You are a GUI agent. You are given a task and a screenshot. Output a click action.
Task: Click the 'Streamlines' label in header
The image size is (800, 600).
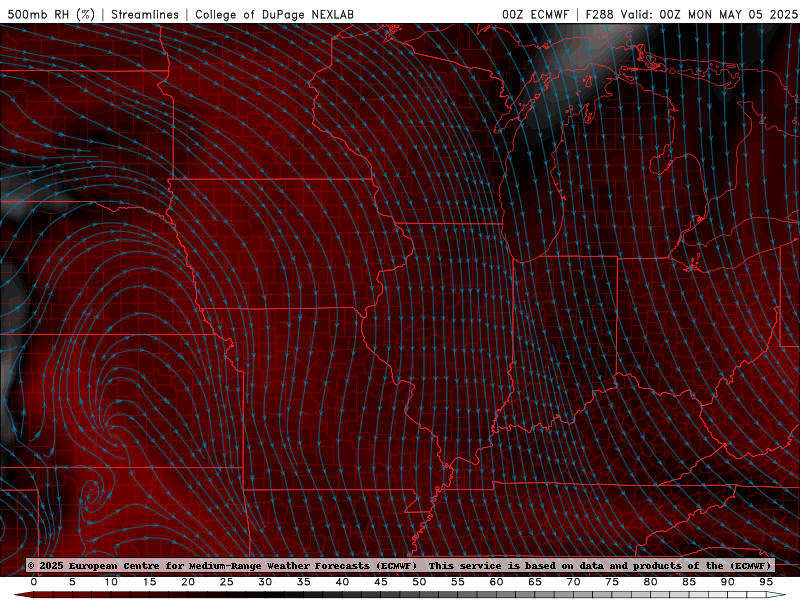[145, 14]
